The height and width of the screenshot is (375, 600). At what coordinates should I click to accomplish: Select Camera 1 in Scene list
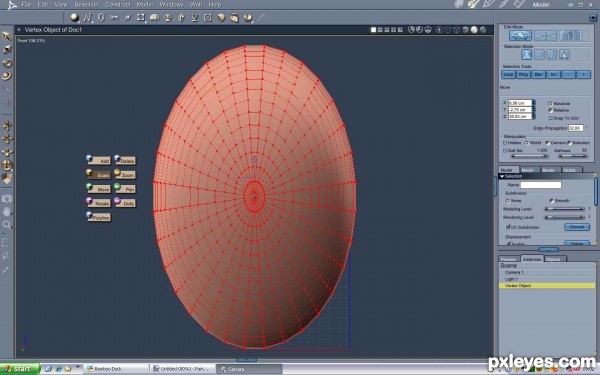547,272
